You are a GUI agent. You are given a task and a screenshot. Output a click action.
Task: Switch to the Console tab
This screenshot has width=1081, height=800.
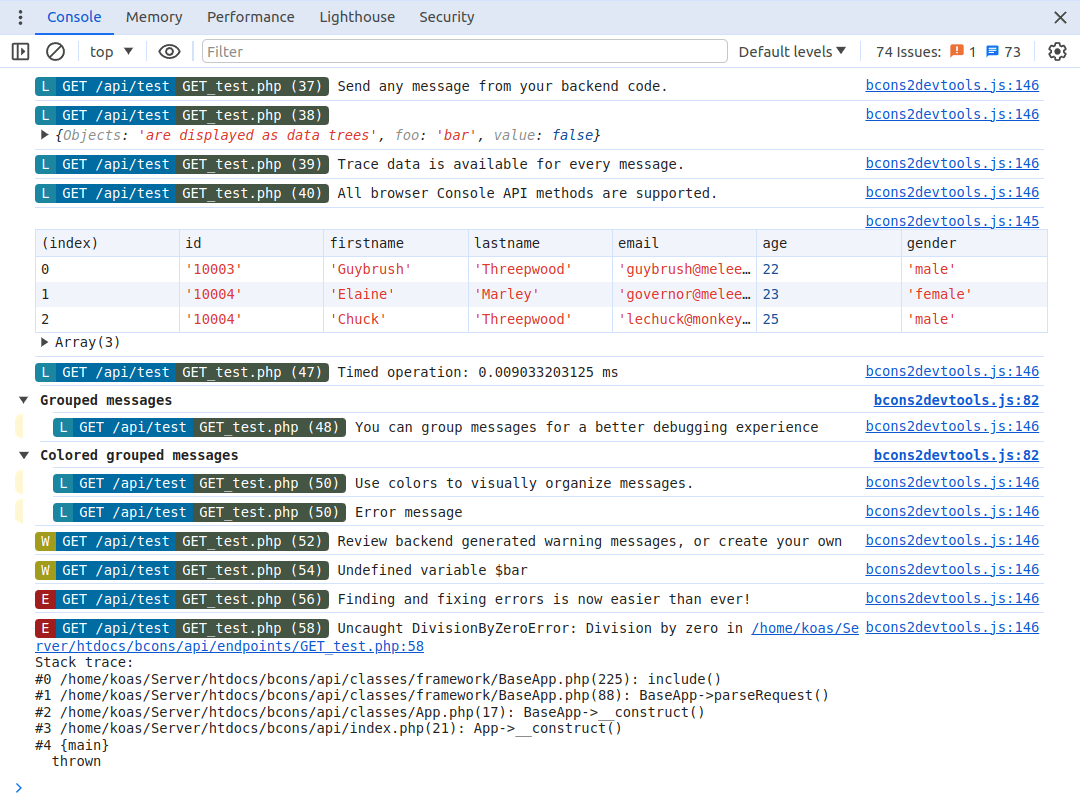click(x=74, y=17)
